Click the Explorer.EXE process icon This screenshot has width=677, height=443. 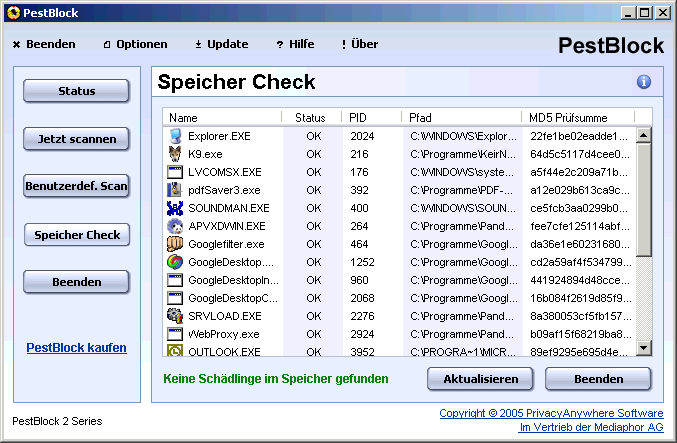point(175,136)
